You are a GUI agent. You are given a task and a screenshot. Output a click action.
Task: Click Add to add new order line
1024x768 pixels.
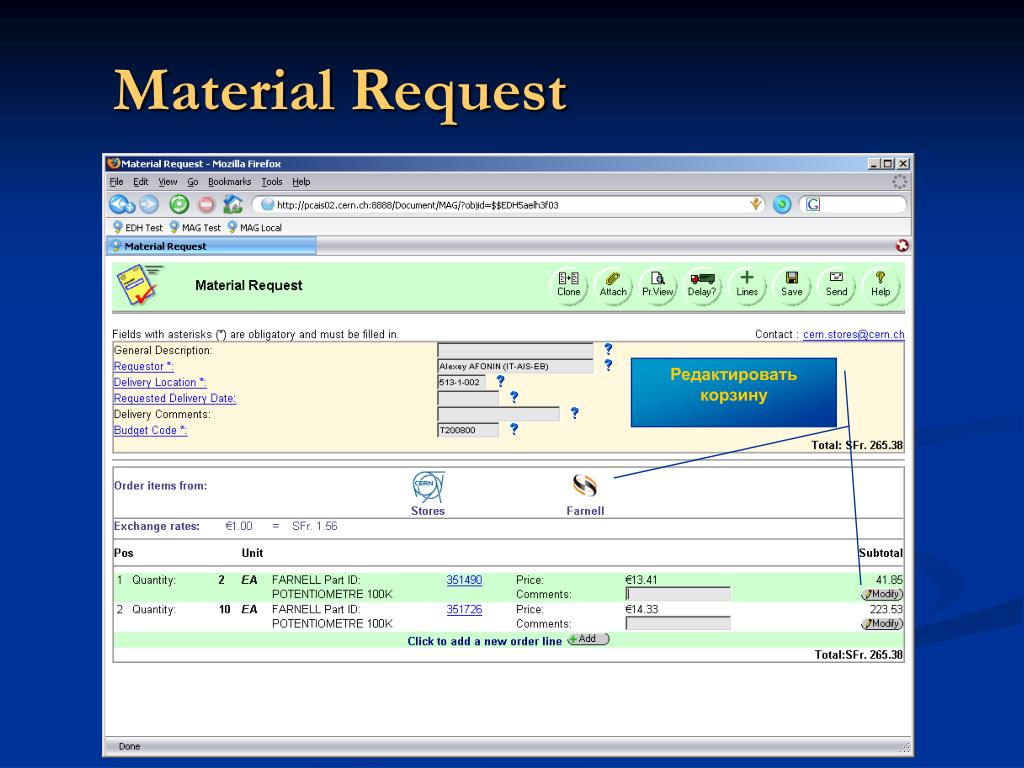pos(588,639)
